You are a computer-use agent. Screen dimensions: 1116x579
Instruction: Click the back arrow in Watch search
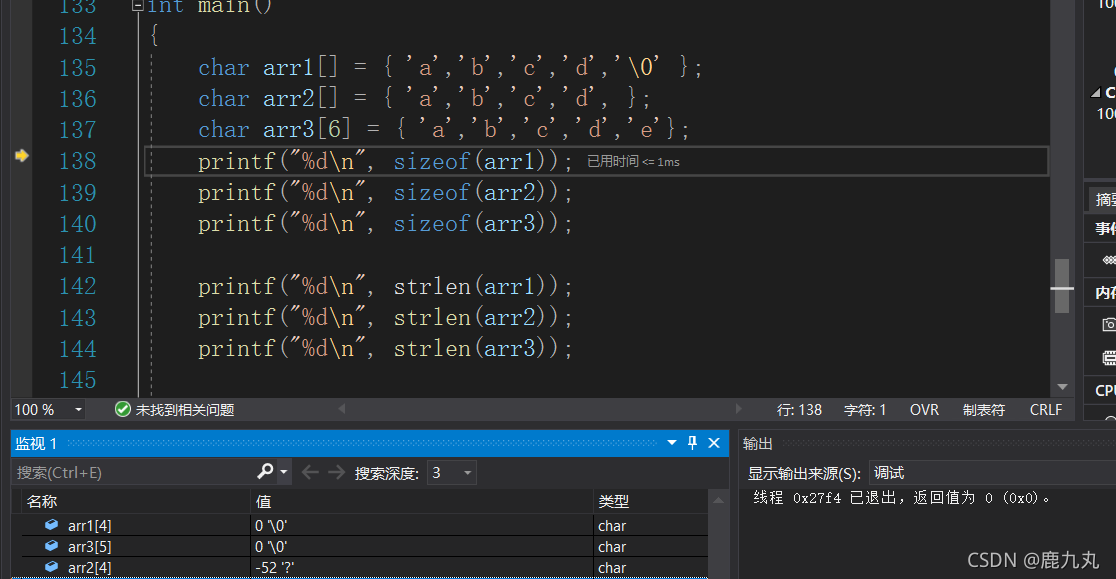tap(310, 472)
